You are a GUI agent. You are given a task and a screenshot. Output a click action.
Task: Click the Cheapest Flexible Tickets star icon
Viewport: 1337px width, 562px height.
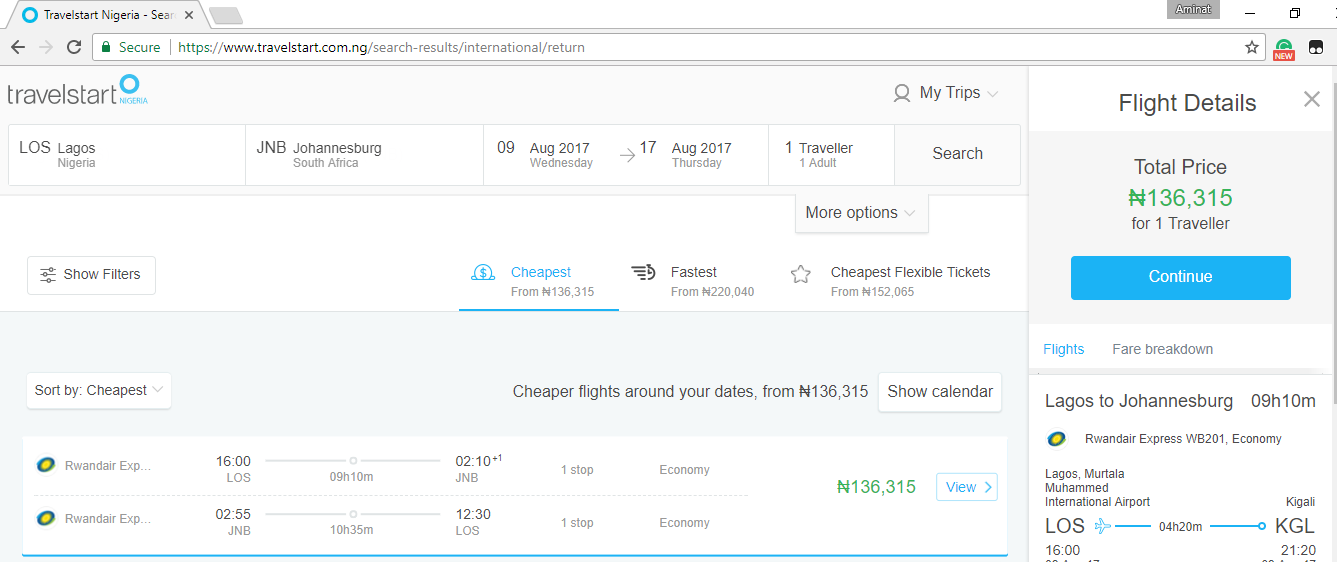pos(801,274)
